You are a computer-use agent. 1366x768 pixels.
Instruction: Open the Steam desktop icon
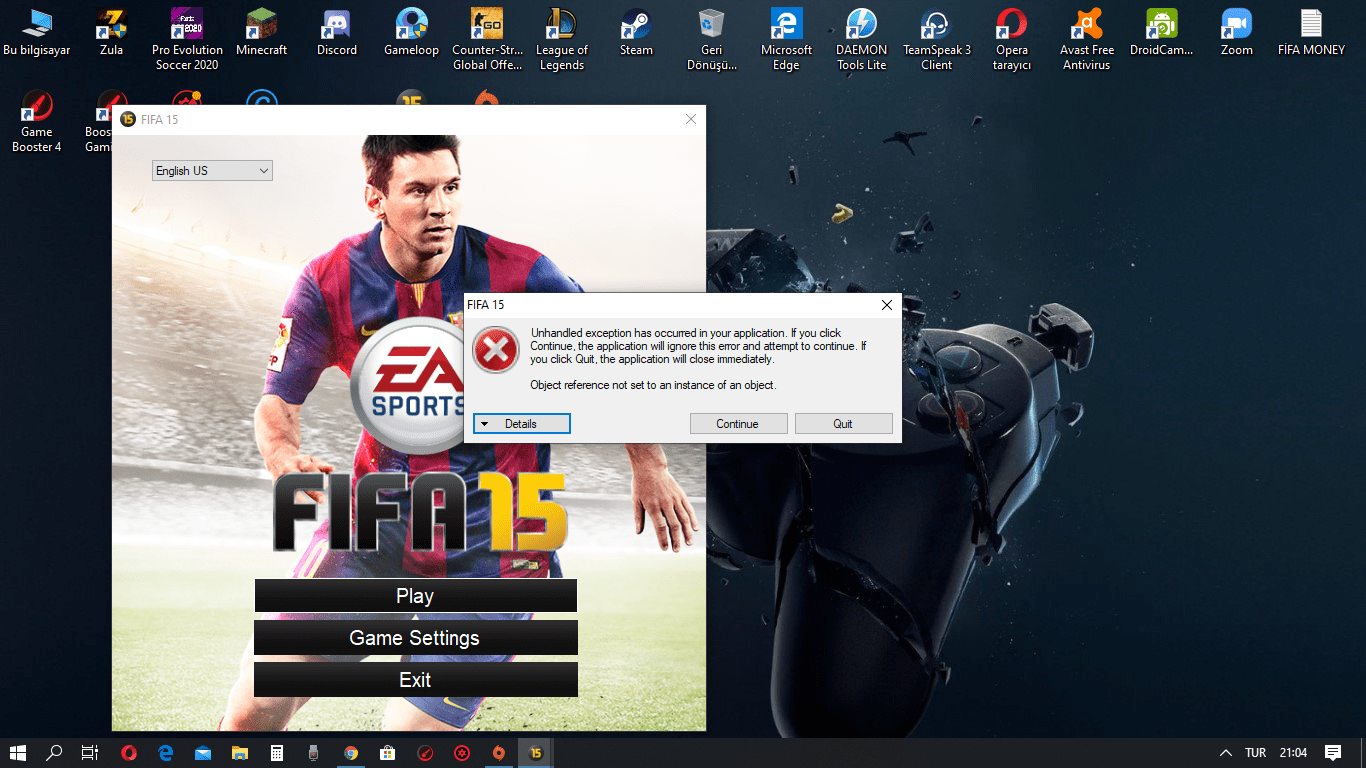pyautogui.click(x=636, y=31)
